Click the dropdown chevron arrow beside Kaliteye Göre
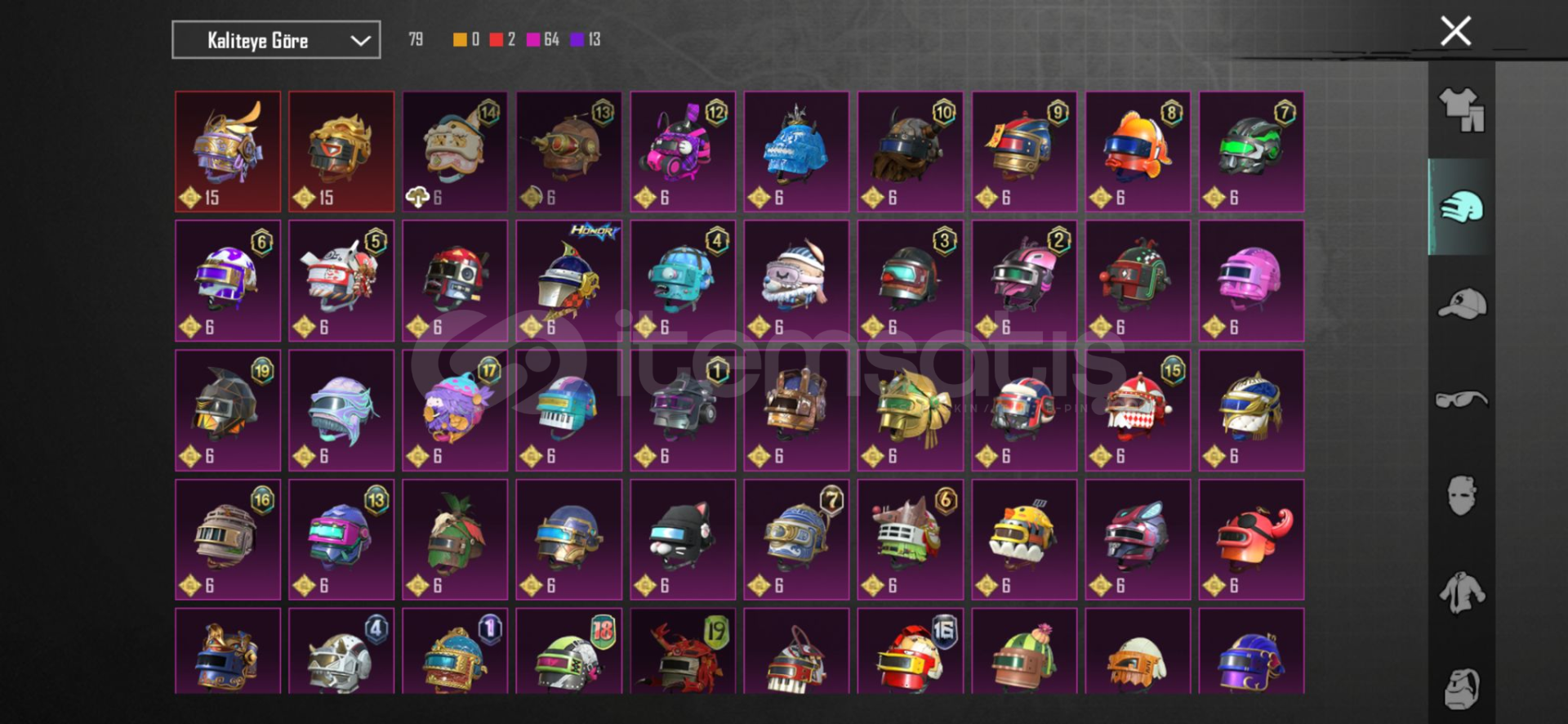Screen dimensions: 1568x724 pyautogui.click(x=360, y=41)
